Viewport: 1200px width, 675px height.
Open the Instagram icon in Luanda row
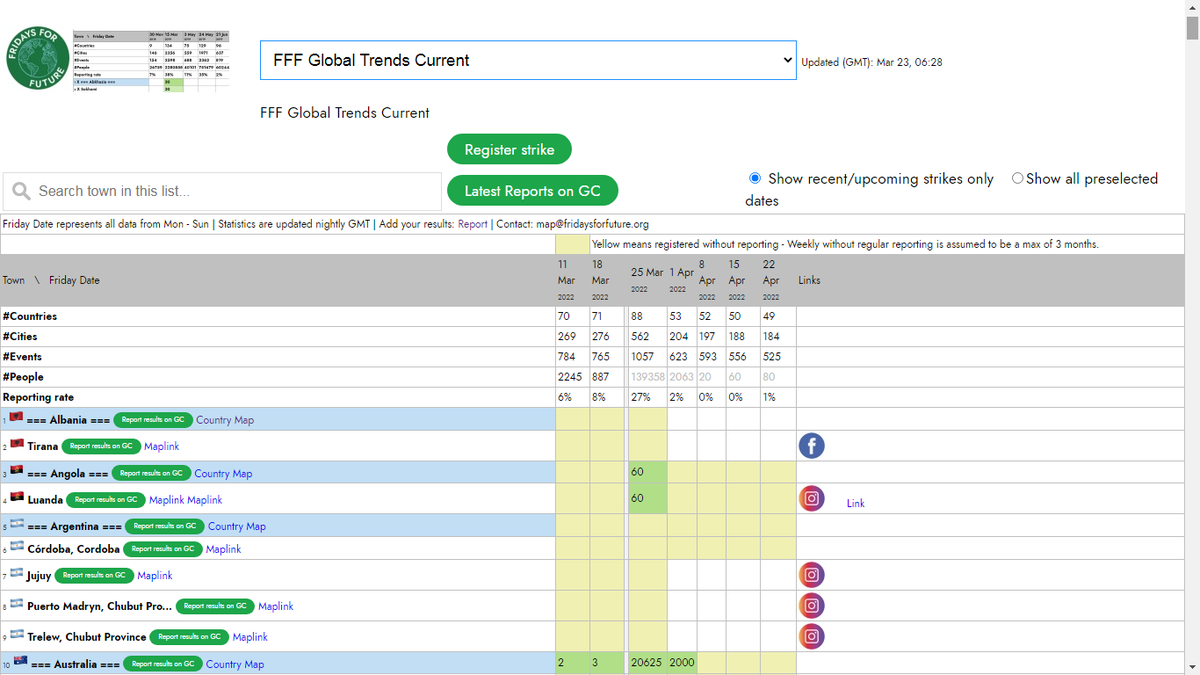[812, 498]
